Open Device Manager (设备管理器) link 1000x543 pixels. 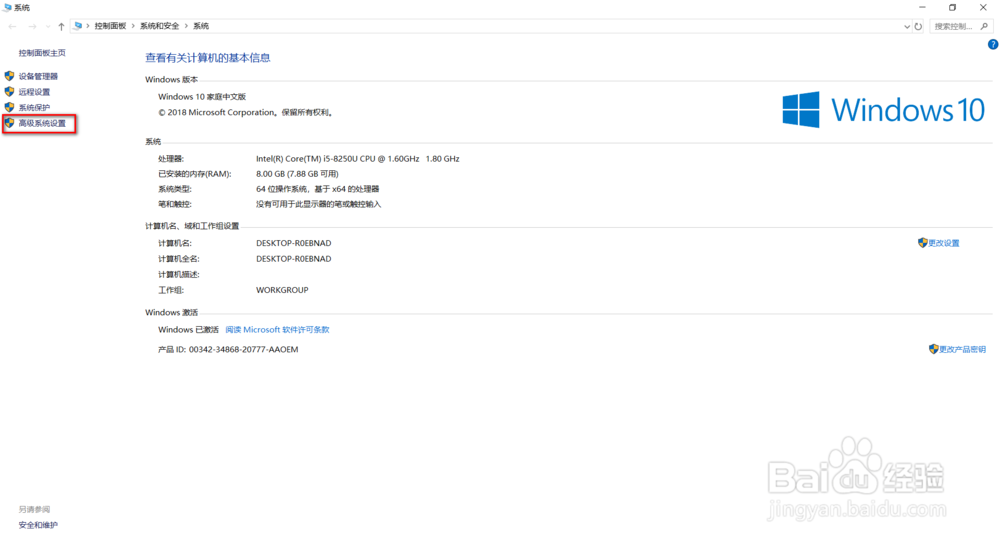[x=38, y=76]
